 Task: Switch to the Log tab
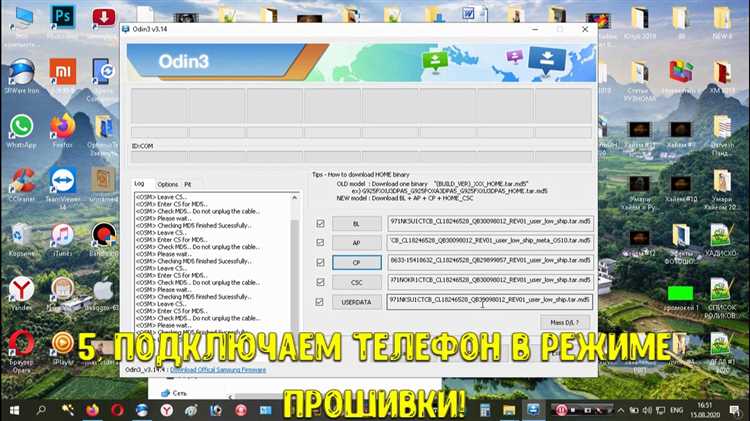[139, 184]
